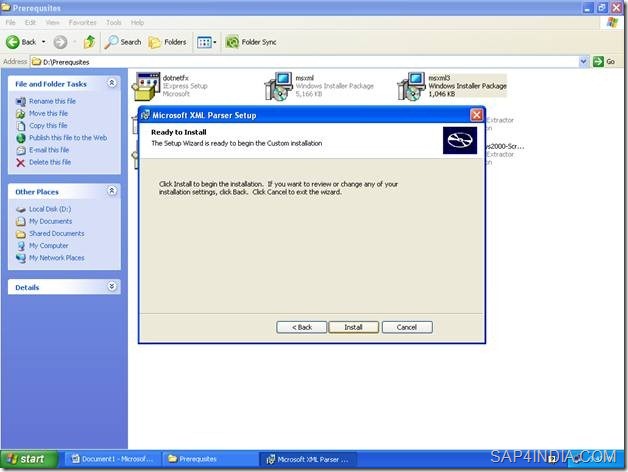Select the msxml installer package icon
The width and height of the screenshot is (628, 472).
(x=279, y=86)
